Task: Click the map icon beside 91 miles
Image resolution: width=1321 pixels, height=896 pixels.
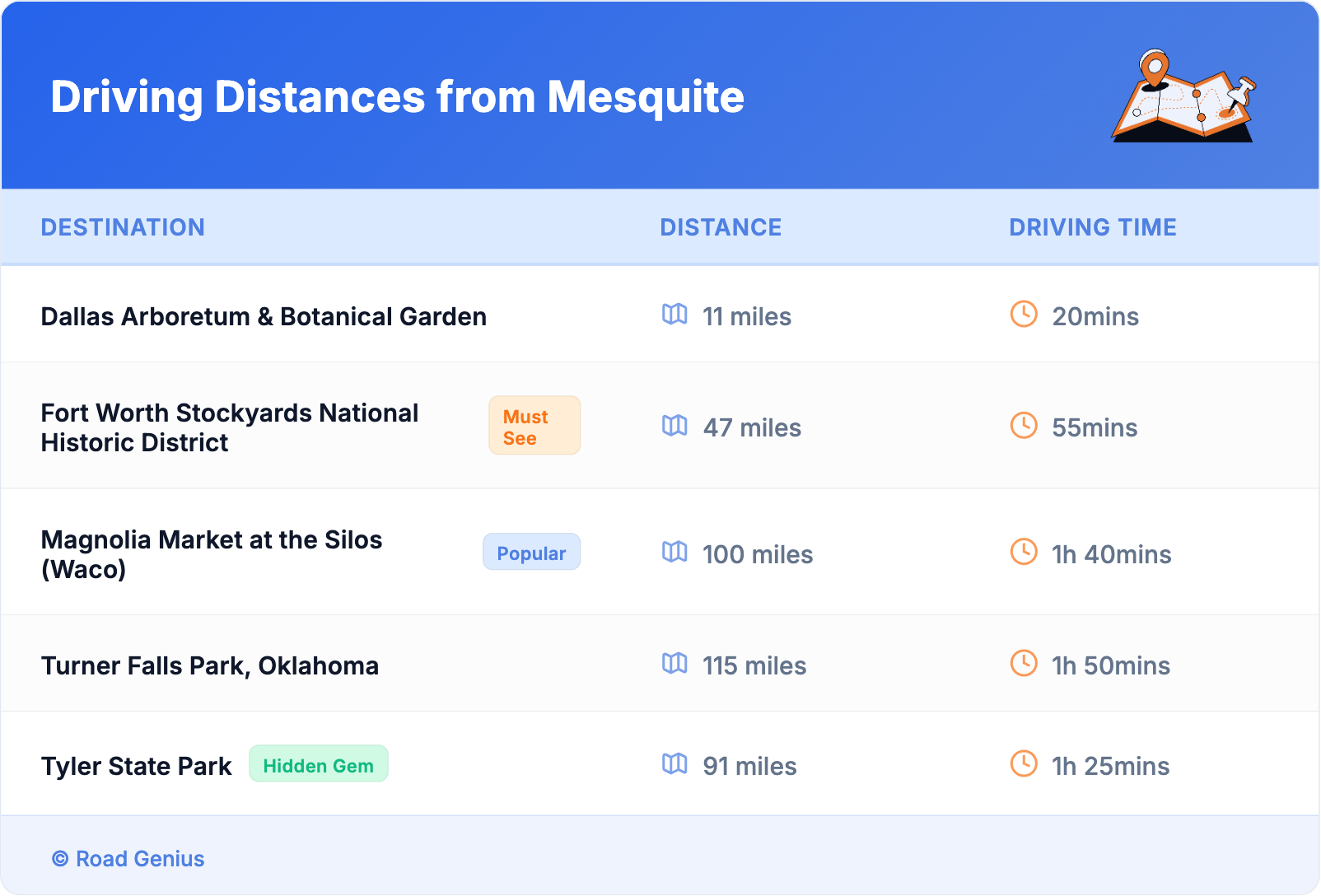Action: click(x=675, y=764)
